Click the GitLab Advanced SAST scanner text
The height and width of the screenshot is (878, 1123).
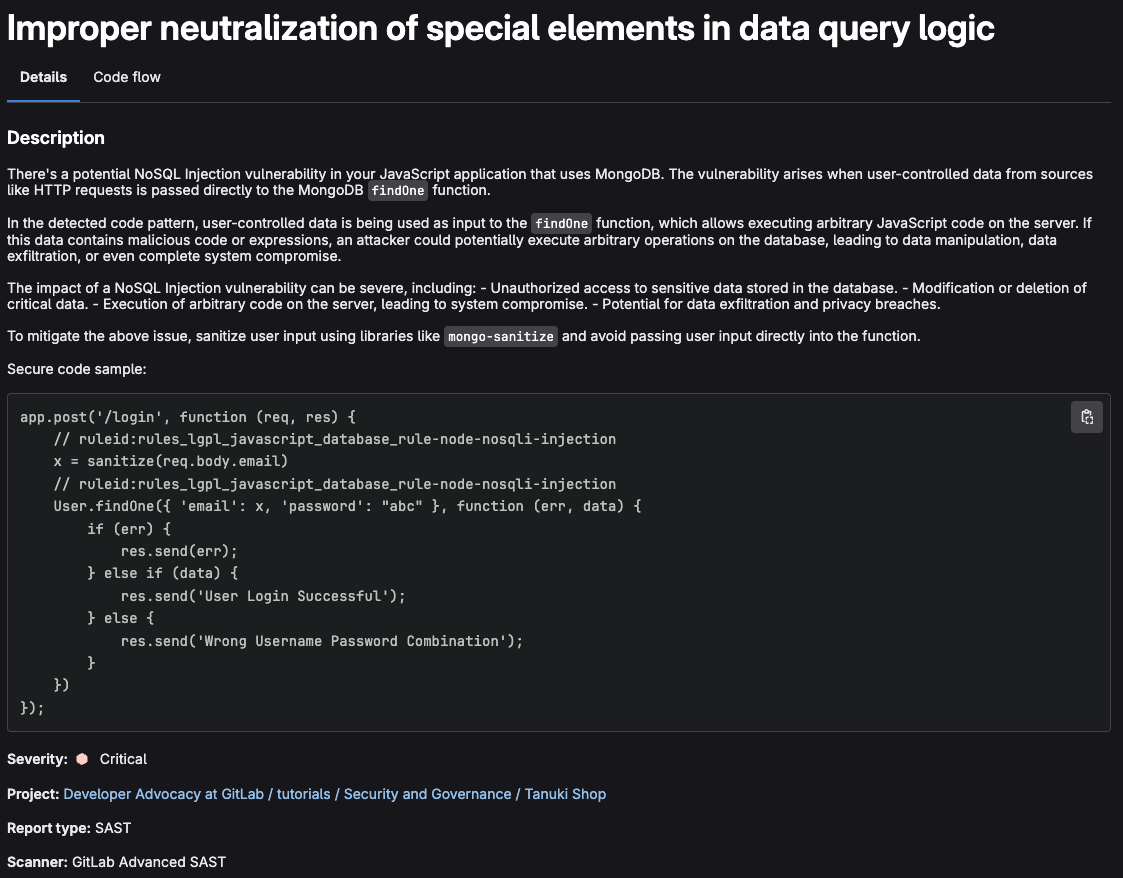(x=149, y=861)
